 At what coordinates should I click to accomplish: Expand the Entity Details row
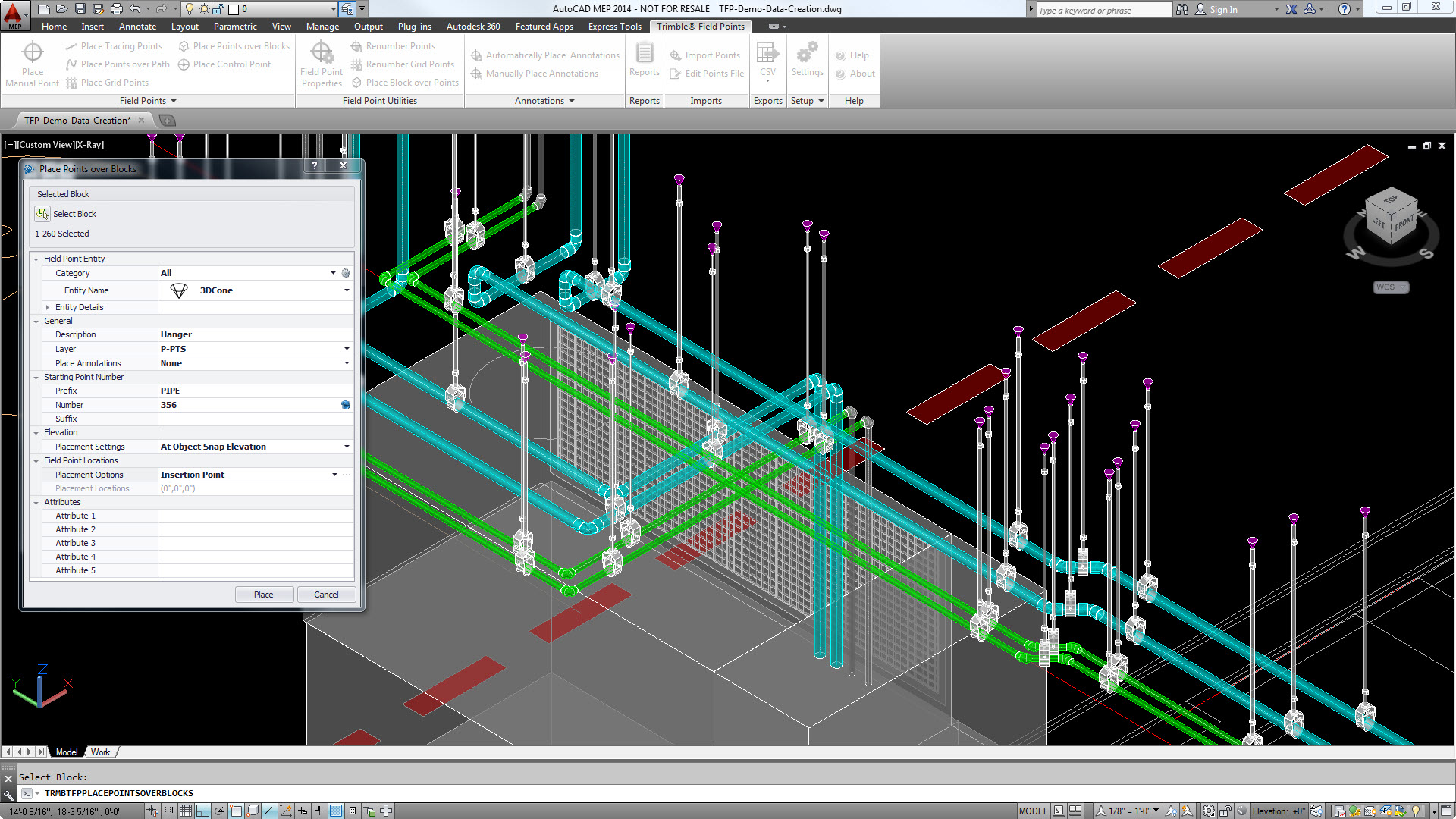coord(48,307)
